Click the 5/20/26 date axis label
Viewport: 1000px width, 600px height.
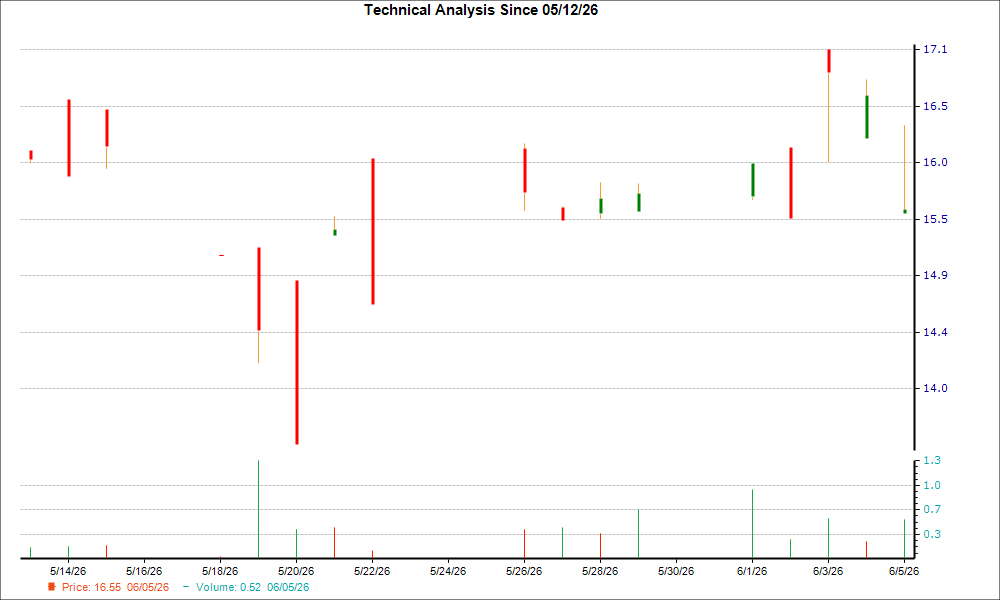[x=296, y=571]
